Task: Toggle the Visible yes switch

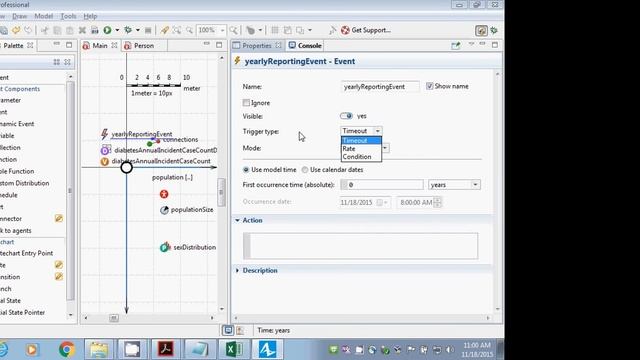Action: tap(346, 116)
